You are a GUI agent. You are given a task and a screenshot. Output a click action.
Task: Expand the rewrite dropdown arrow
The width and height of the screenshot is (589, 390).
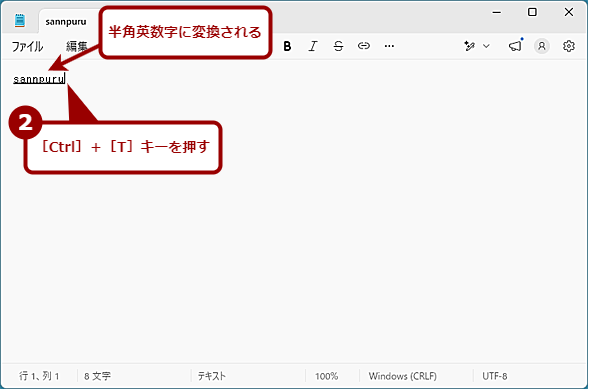pyautogui.click(x=486, y=46)
